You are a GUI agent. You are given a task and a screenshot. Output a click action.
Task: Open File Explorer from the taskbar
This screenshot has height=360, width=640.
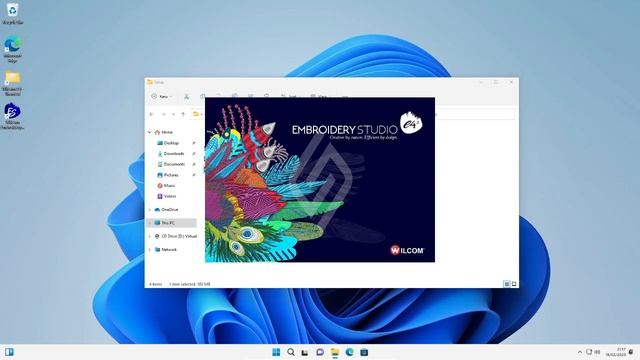click(x=335, y=352)
